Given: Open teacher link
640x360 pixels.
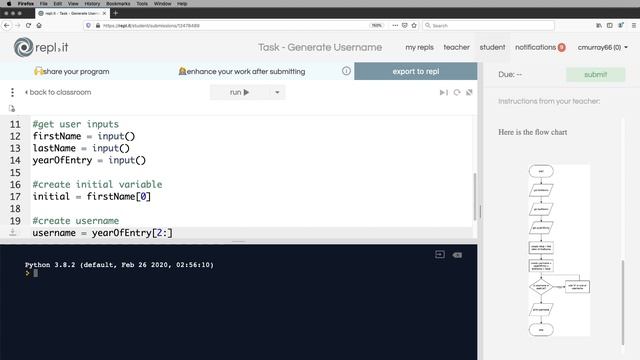Looking at the screenshot, I should [456, 47].
